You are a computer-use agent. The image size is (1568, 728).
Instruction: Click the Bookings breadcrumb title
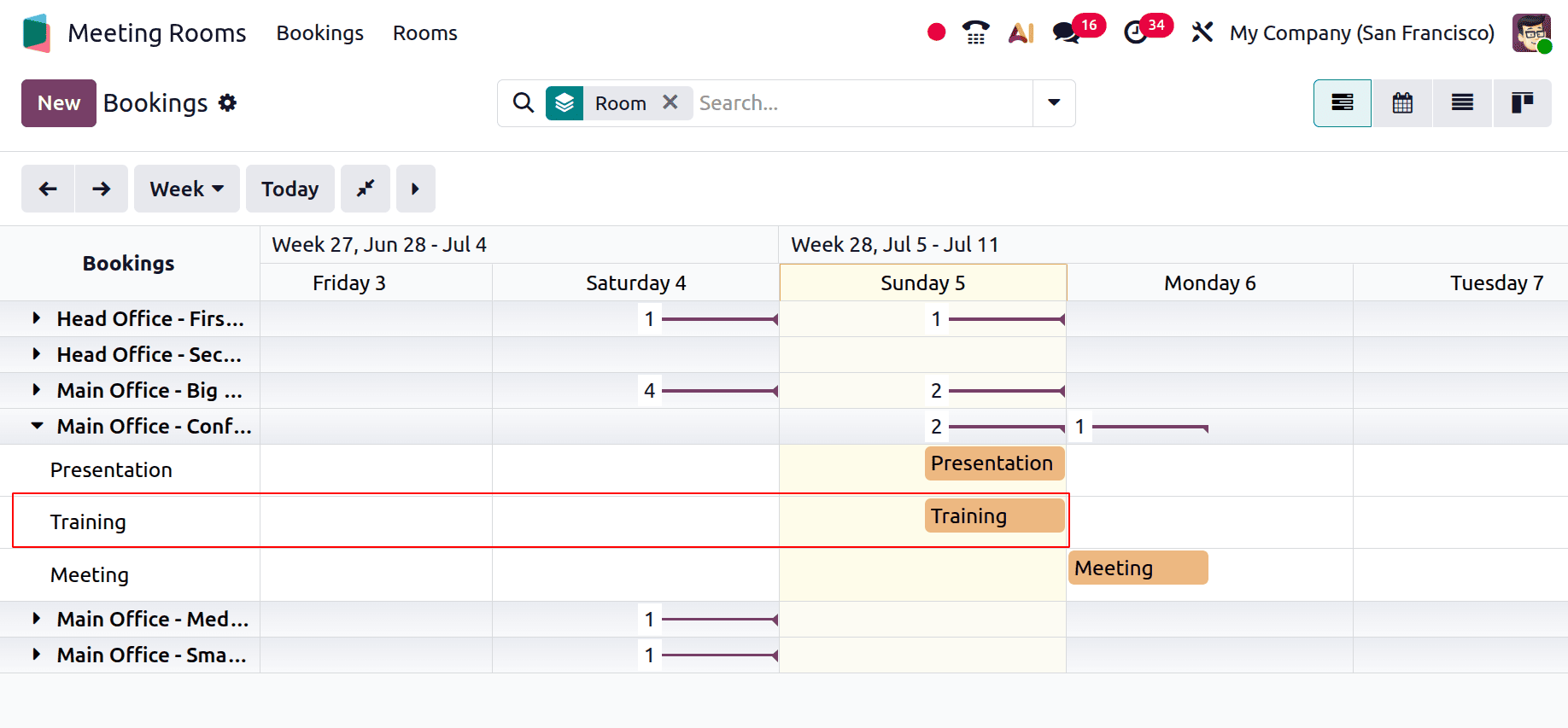pos(155,103)
